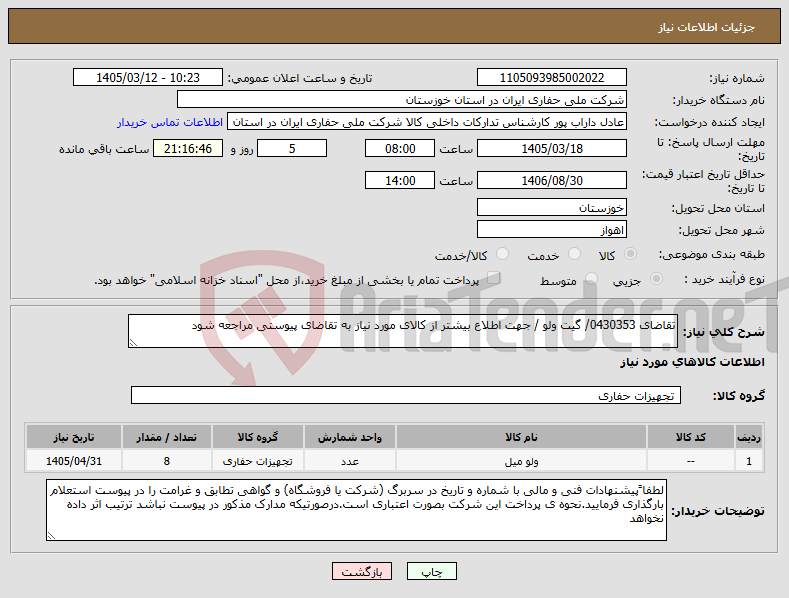
Task: Click the نام کالا column header
Action: click(521, 437)
